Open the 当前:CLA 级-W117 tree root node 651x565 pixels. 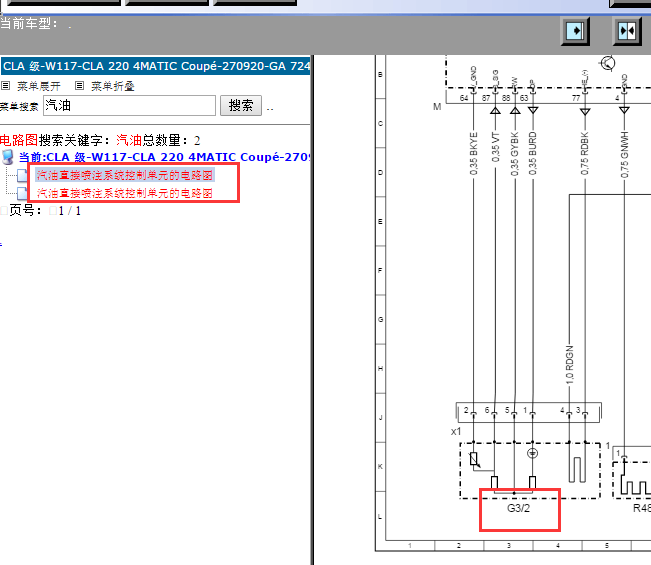(x=164, y=157)
